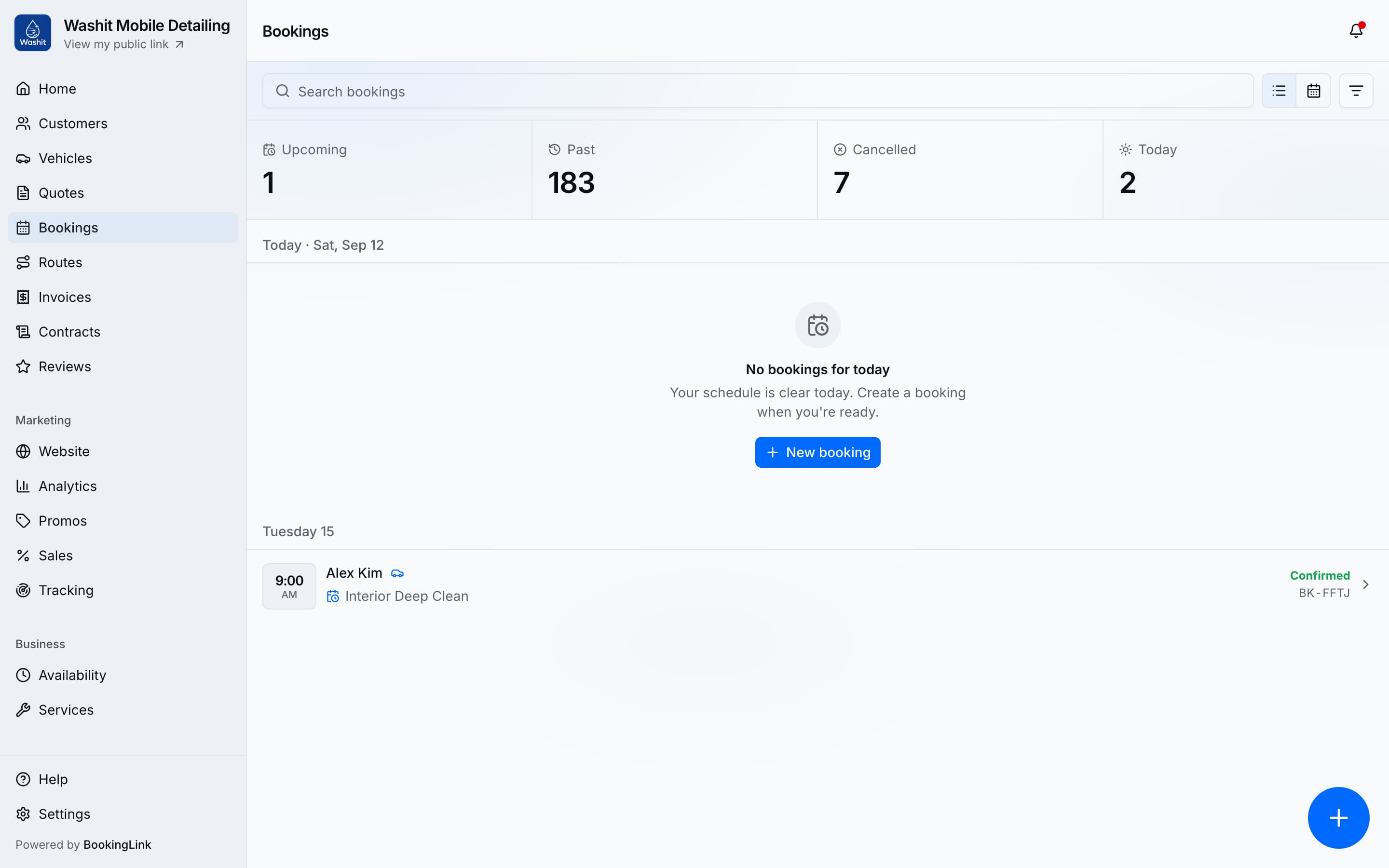Click the vehicle icon beside Alex Kim
The height and width of the screenshot is (868, 1389).
(x=397, y=573)
